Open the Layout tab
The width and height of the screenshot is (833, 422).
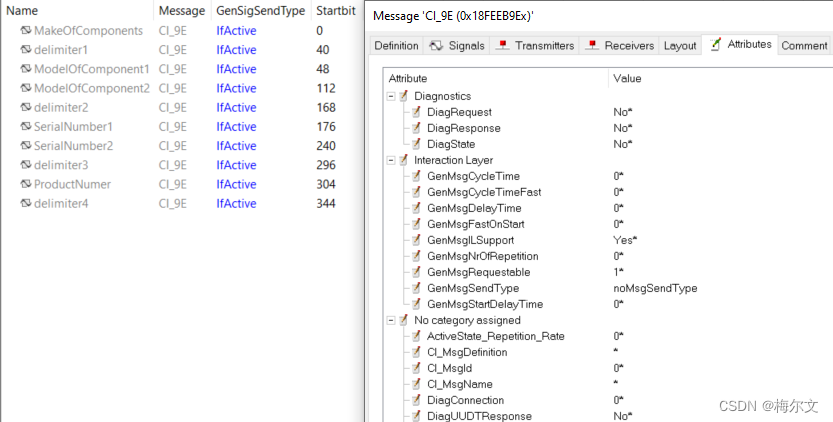point(679,45)
